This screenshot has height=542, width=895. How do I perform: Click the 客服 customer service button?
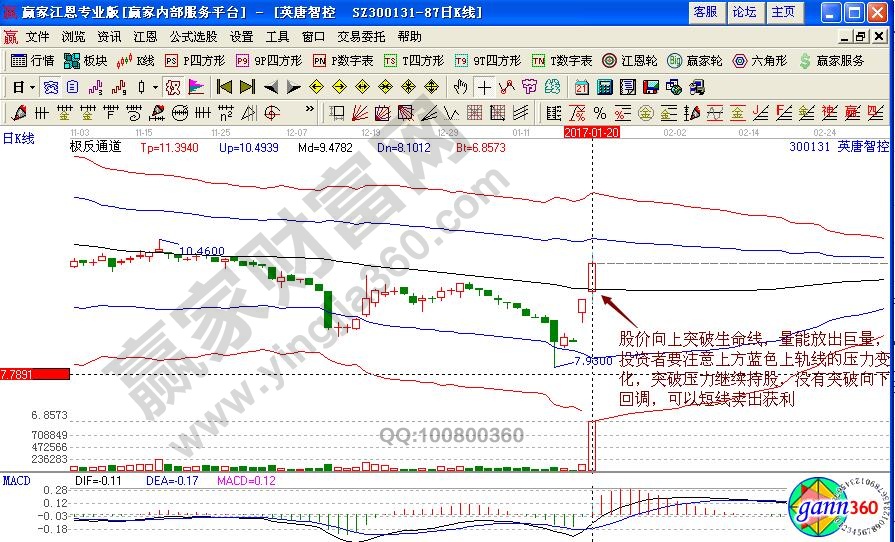pyautogui.click(x=704, y=12)
